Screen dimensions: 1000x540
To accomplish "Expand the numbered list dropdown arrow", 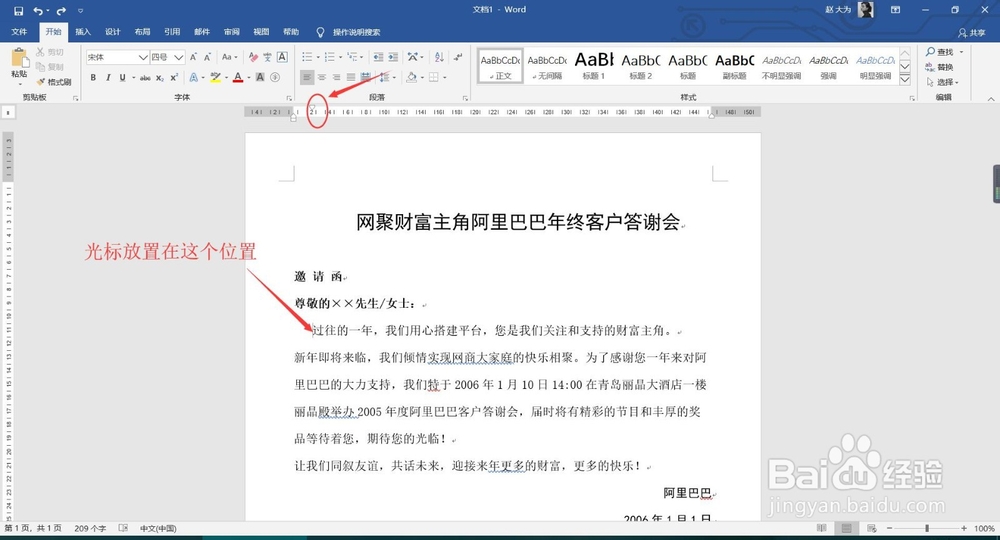I will point(340,57).
